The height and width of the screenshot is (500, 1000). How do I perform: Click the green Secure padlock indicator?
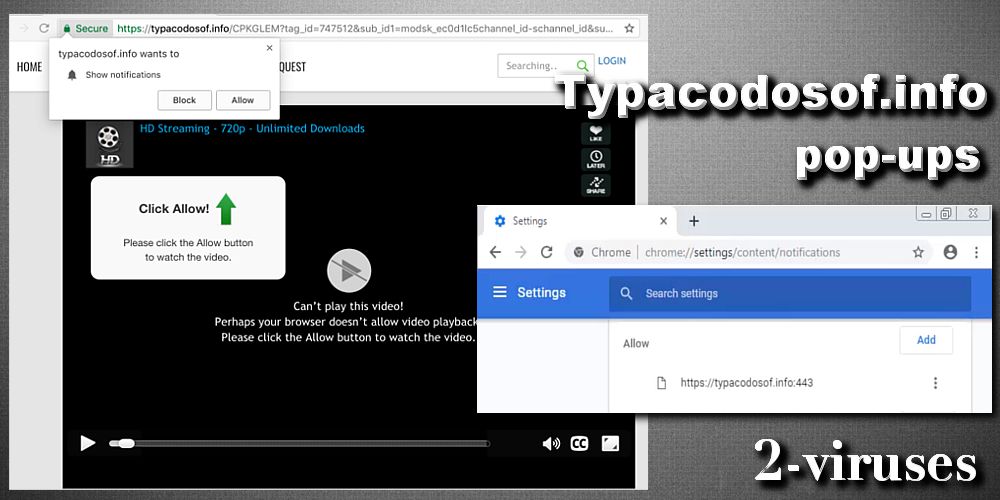85,28
